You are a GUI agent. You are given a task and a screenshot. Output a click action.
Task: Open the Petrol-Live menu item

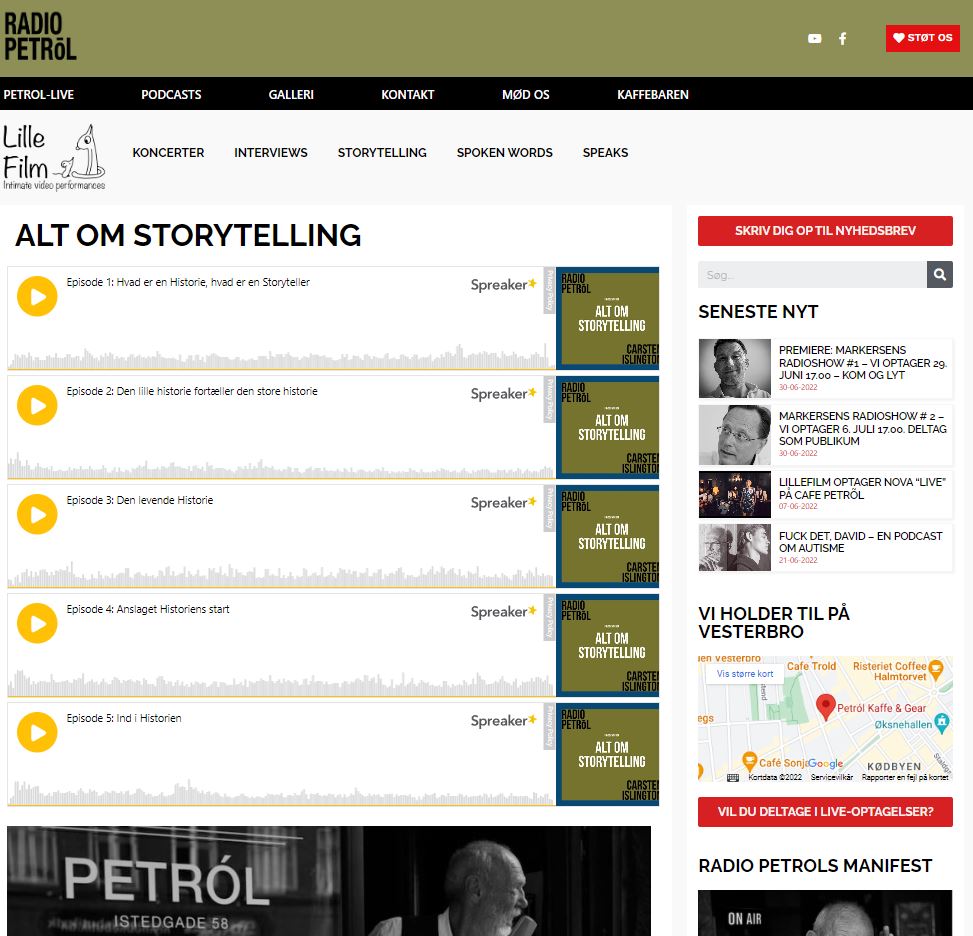[x=38, y=94]
